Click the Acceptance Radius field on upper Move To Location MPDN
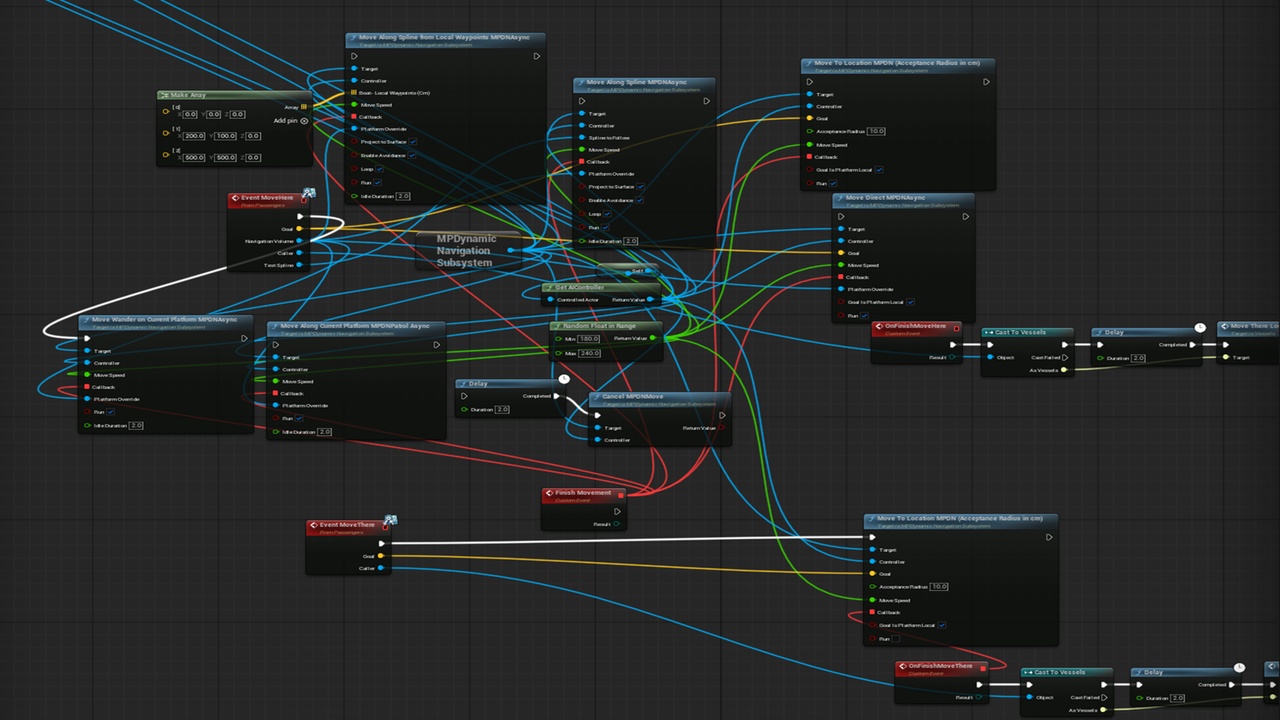Screen dimensions: 1280x720 [x=877, y=131]
